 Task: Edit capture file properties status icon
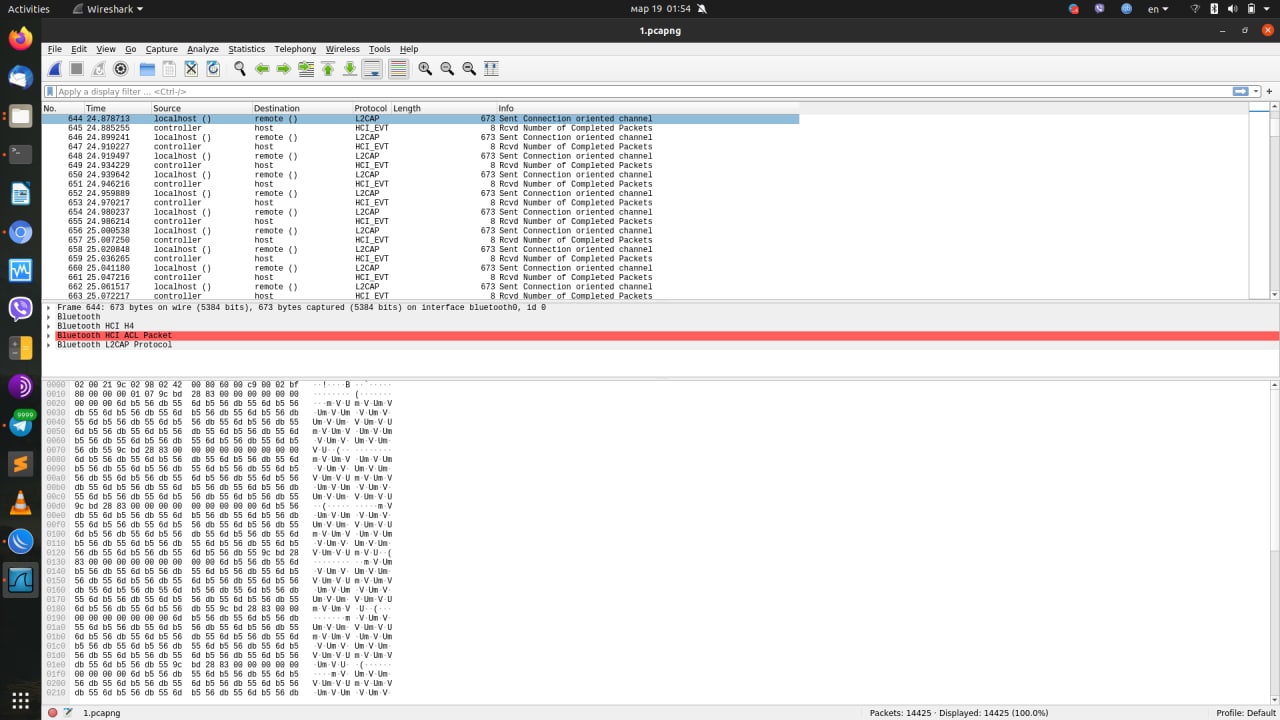(68, 713)
